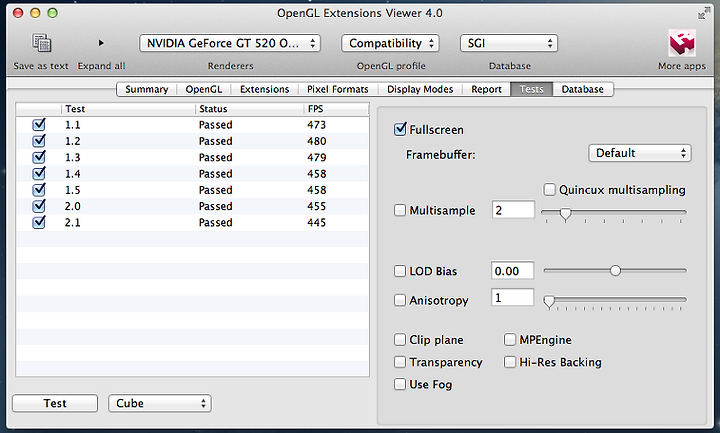Switch to the Extensions tab
720x433 pixels.
[264, 89]
